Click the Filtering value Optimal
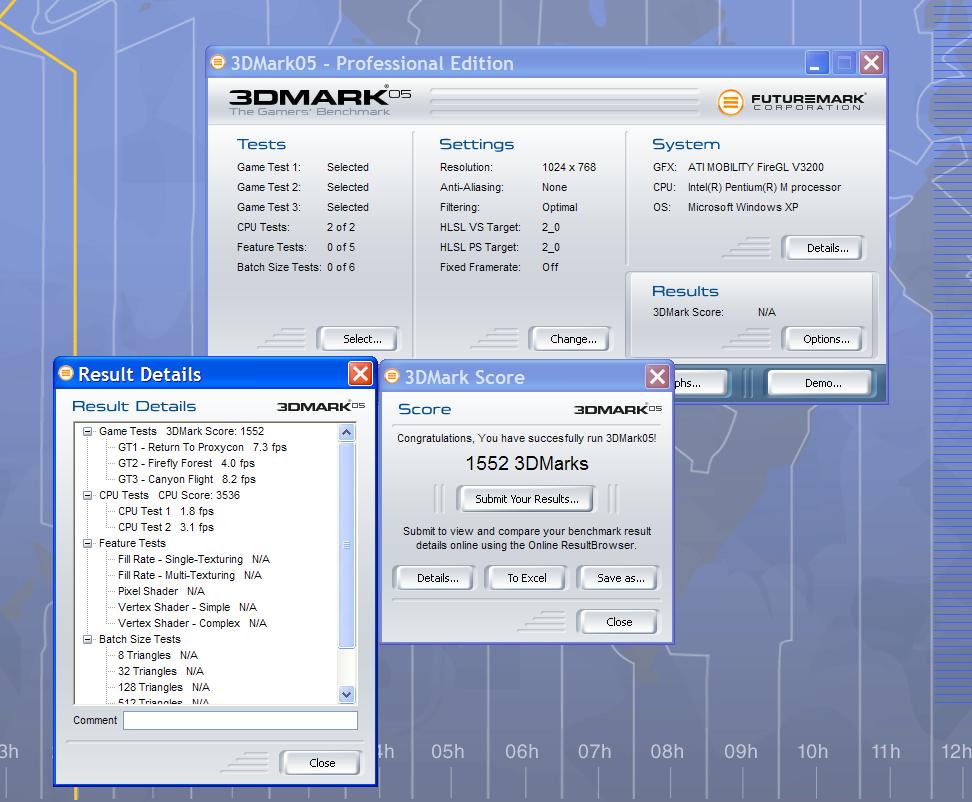 point(559,207)
